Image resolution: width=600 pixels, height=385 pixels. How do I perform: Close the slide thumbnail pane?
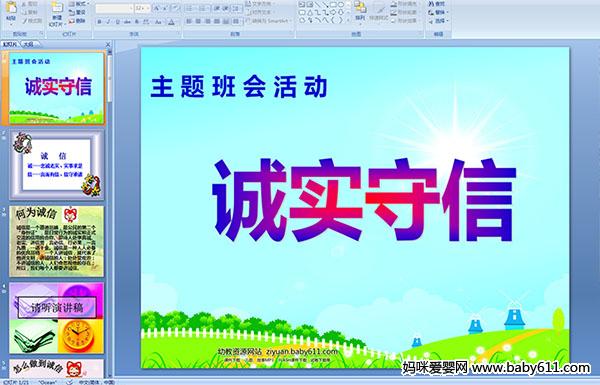108,44
